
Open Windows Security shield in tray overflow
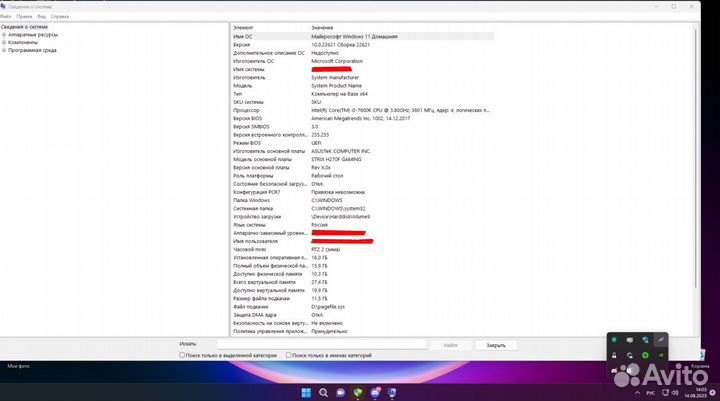tap(645, 340)
